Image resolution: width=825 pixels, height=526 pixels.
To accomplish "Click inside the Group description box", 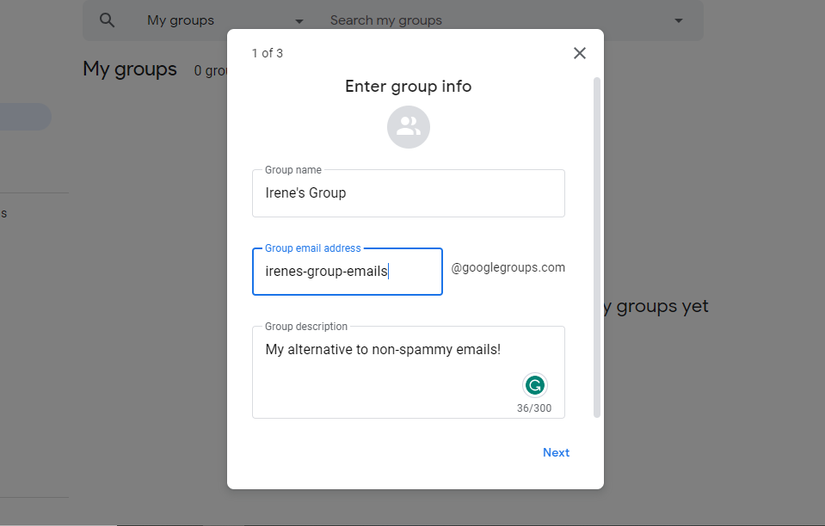I will pyautogui.click(x=390, y=375).
